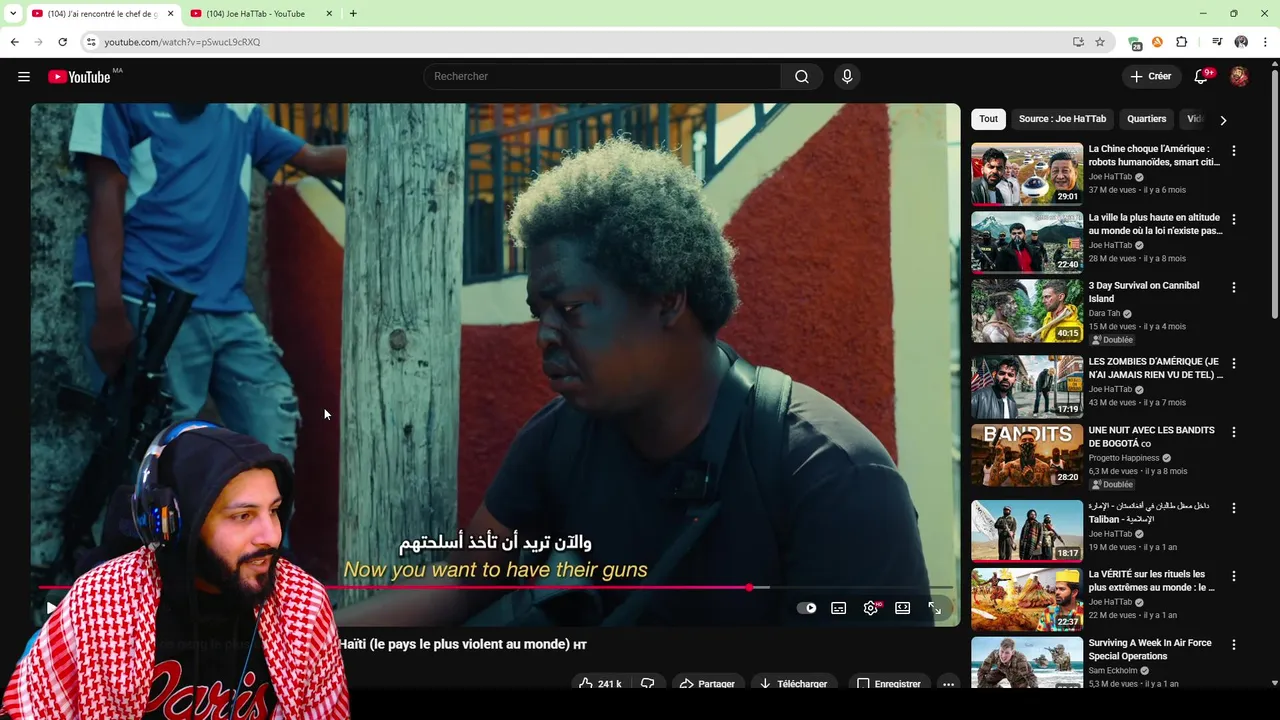
Task: Open options for UNE NUIT AVEC LES BANDITS
Action: tap(1233, 432)
